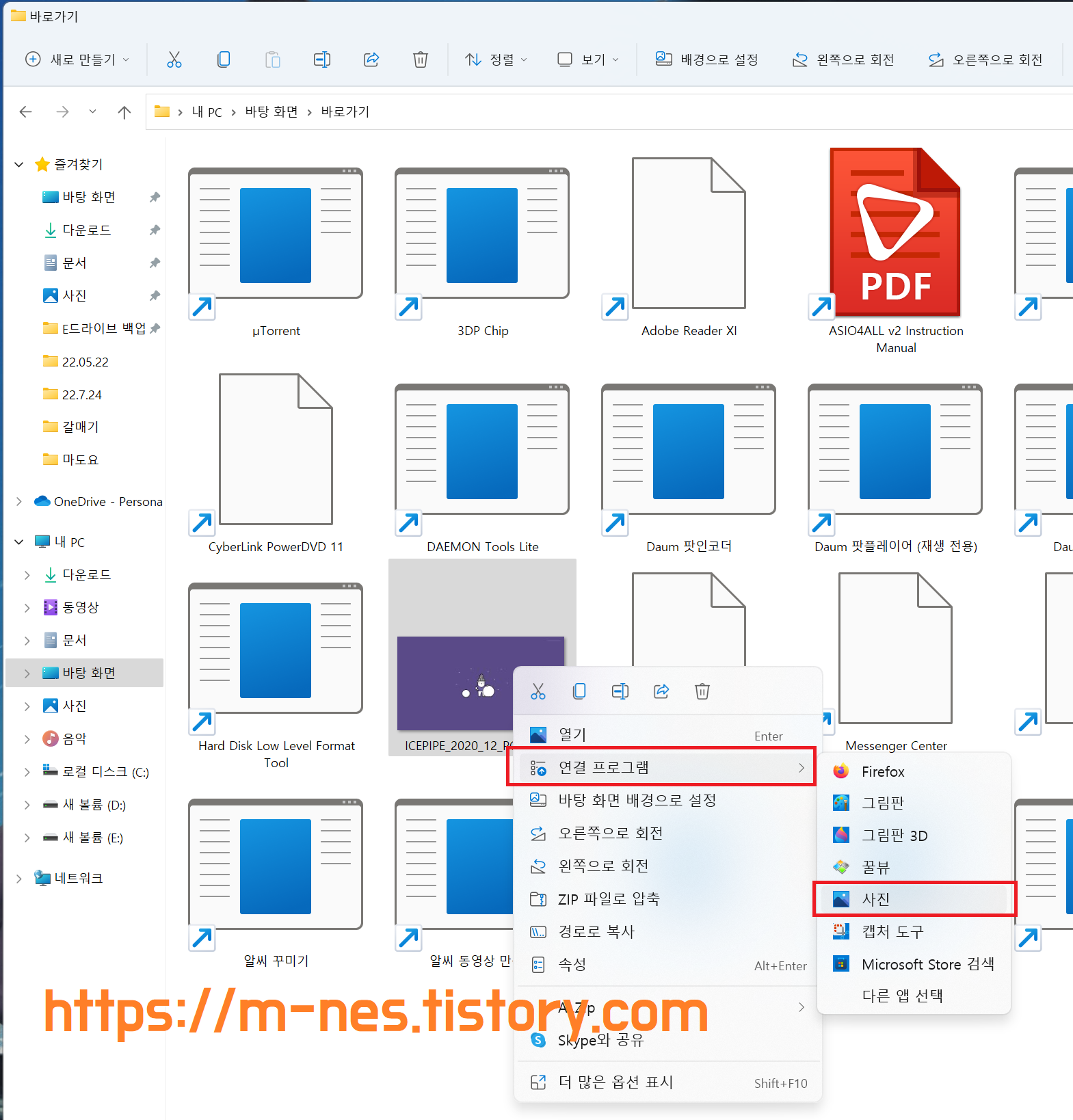
Task: Click 내 PC in the address breadcrumb
Action: [x=207, y=111]
